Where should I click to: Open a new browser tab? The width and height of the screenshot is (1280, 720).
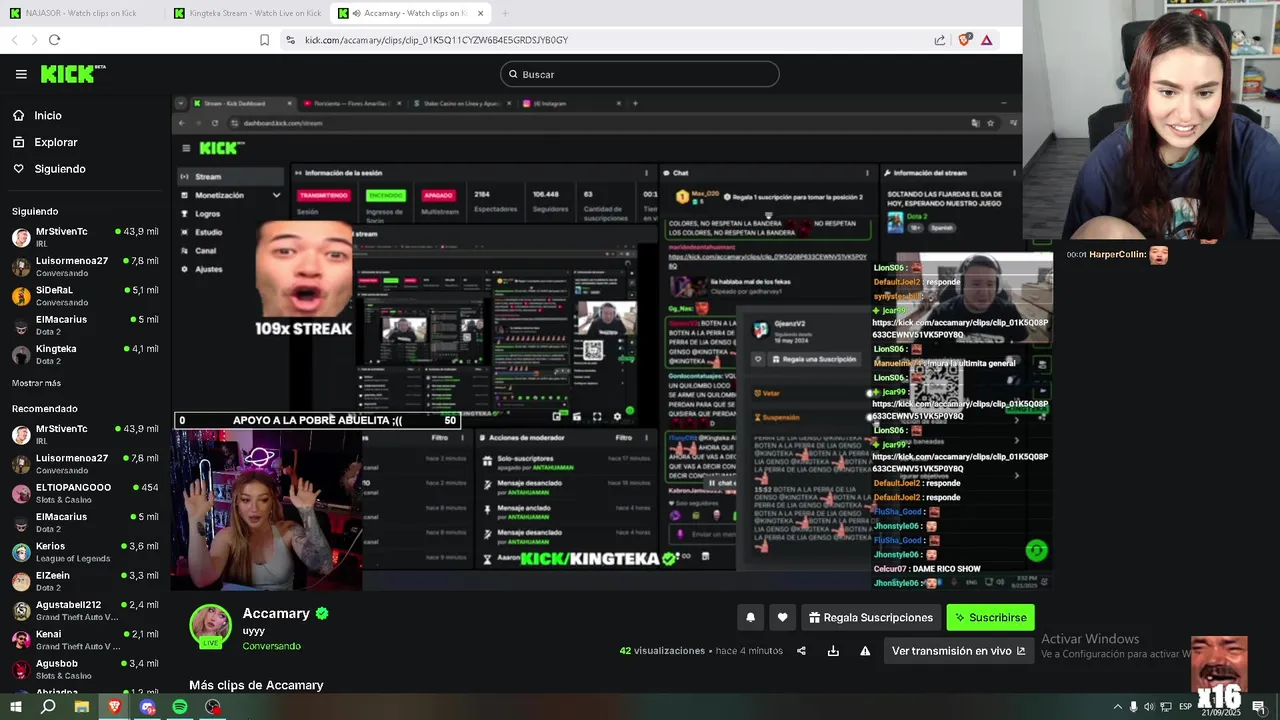pyautogui.click(x=505, y=13)
